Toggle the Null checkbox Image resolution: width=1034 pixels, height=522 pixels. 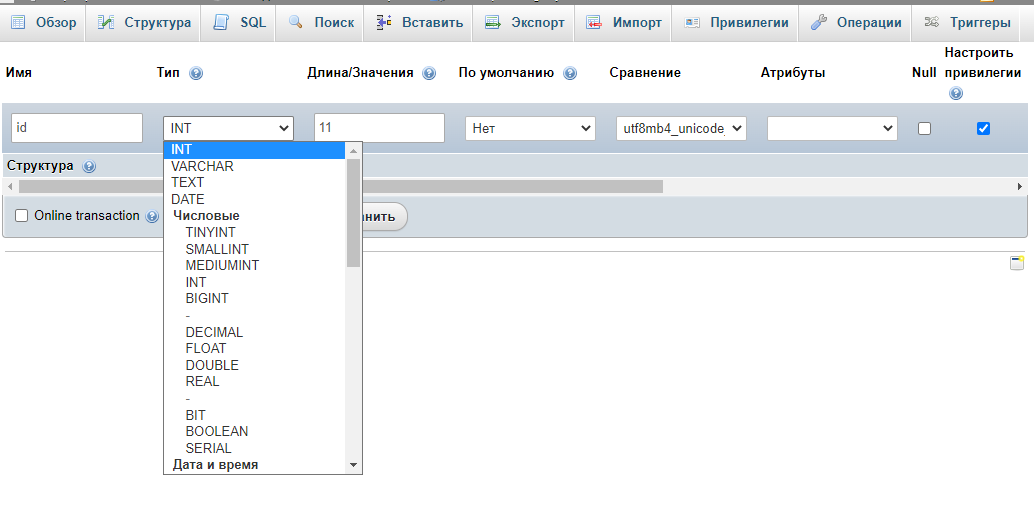(924, 128)
